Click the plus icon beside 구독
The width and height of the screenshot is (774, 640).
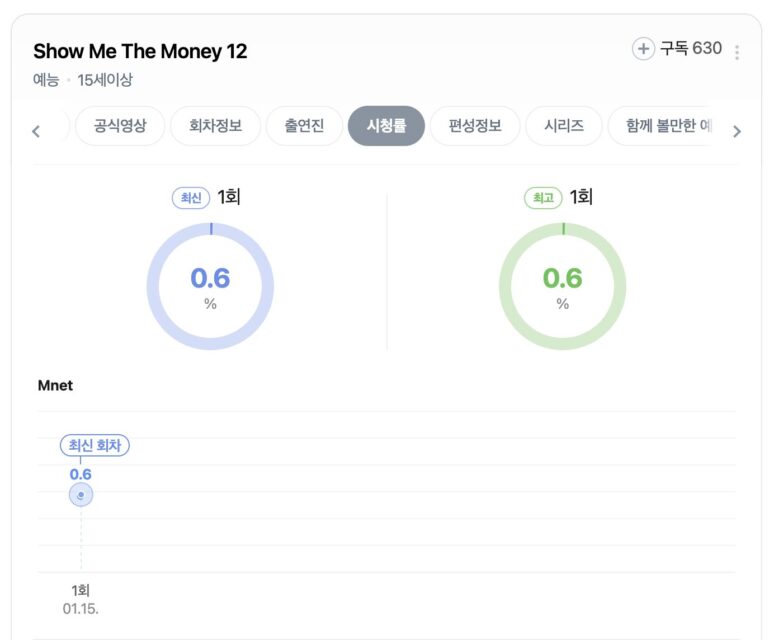(643, 48)
